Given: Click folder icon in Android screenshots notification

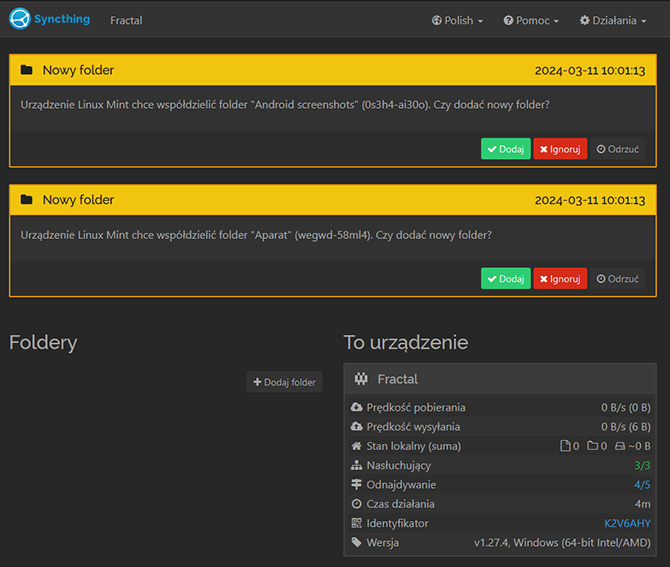Looking at the screenshot, I should 26,70.
